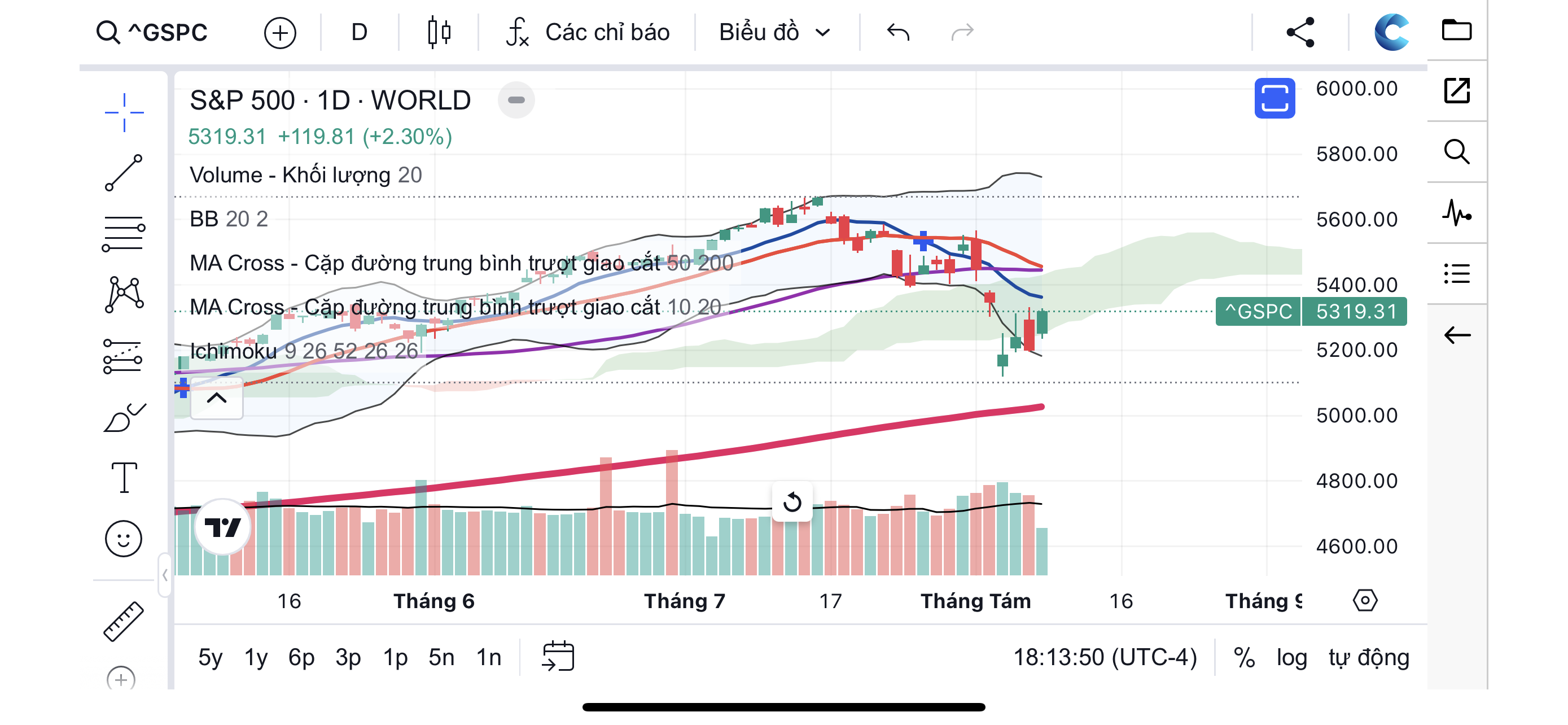
Task: Select 3p time range
Action: point(348,657)
